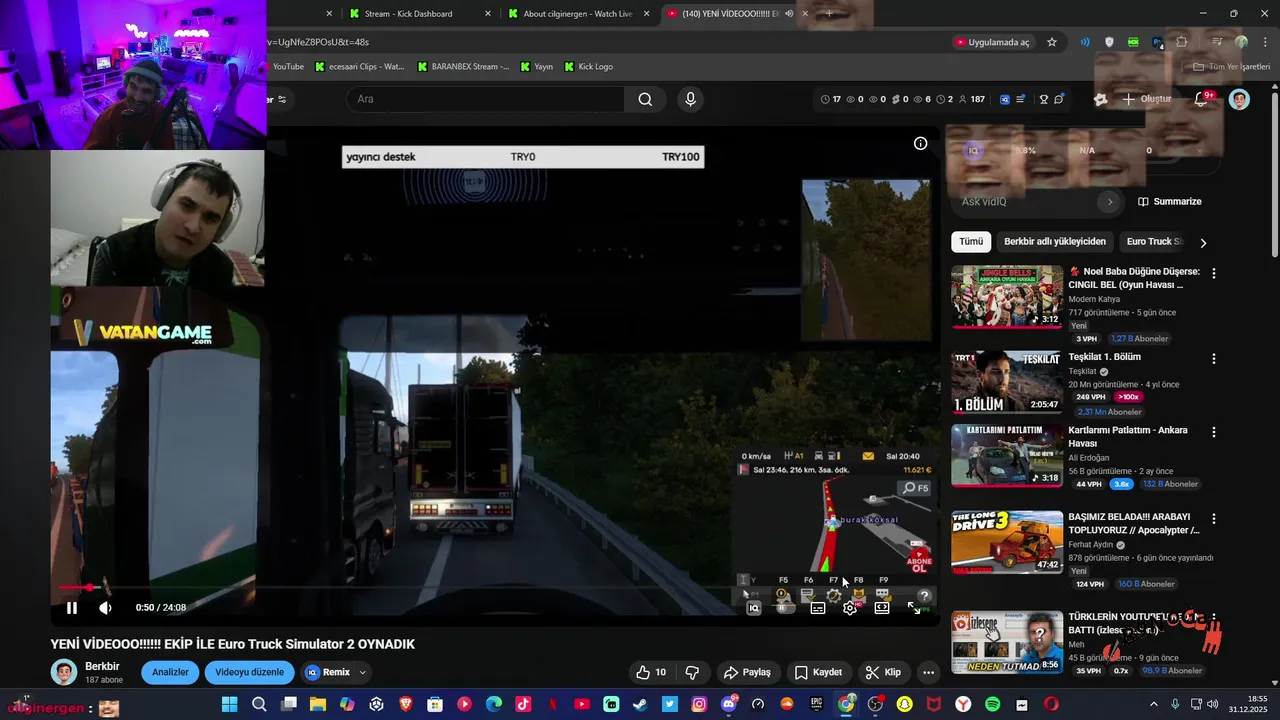Open ecesaari Clips bookmark
Image resolution: width=1280 pixels, height=720 pixels.
pos(359,67)
